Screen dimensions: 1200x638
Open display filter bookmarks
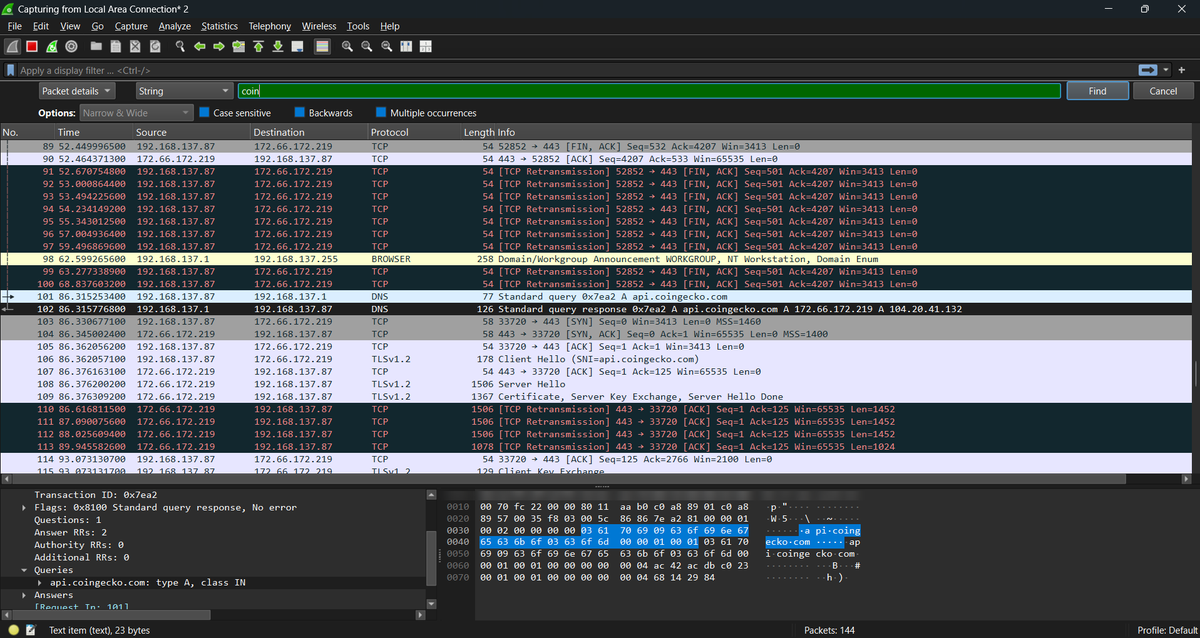pyautogui.click(x=10, y=70)
